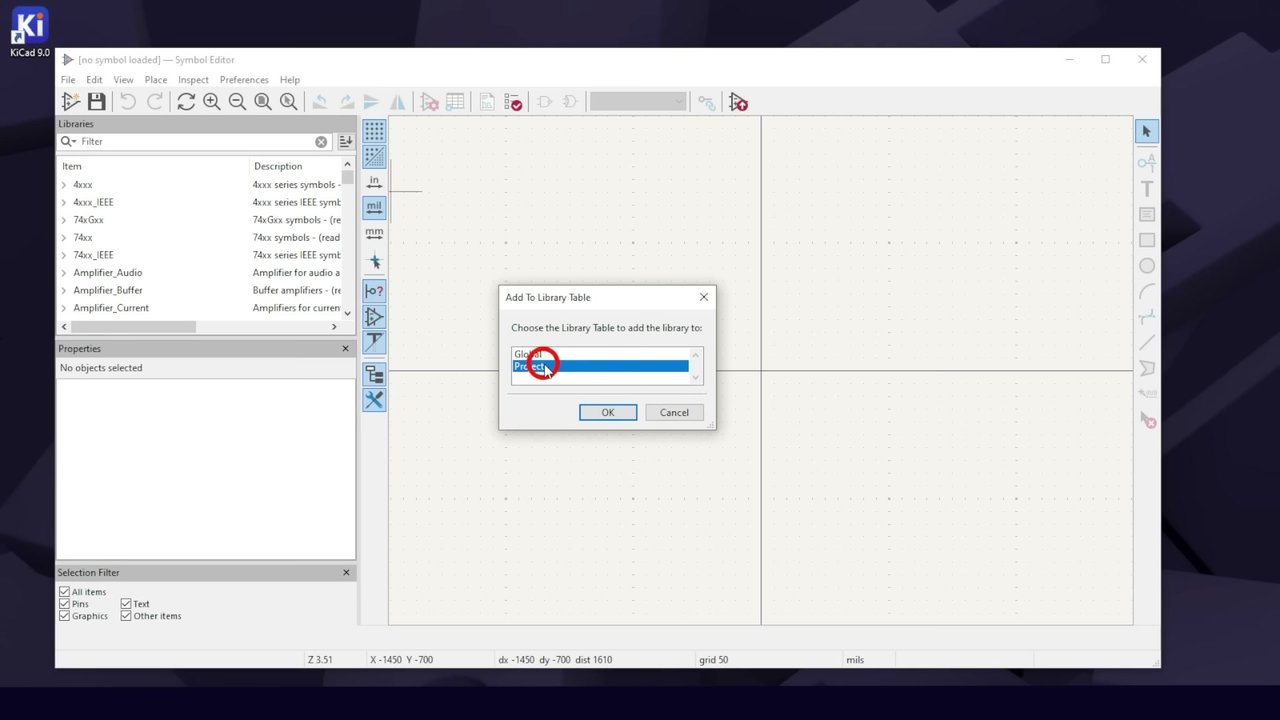Click the Refresh view icon
1280x720 pixels.
coord(186,102)
